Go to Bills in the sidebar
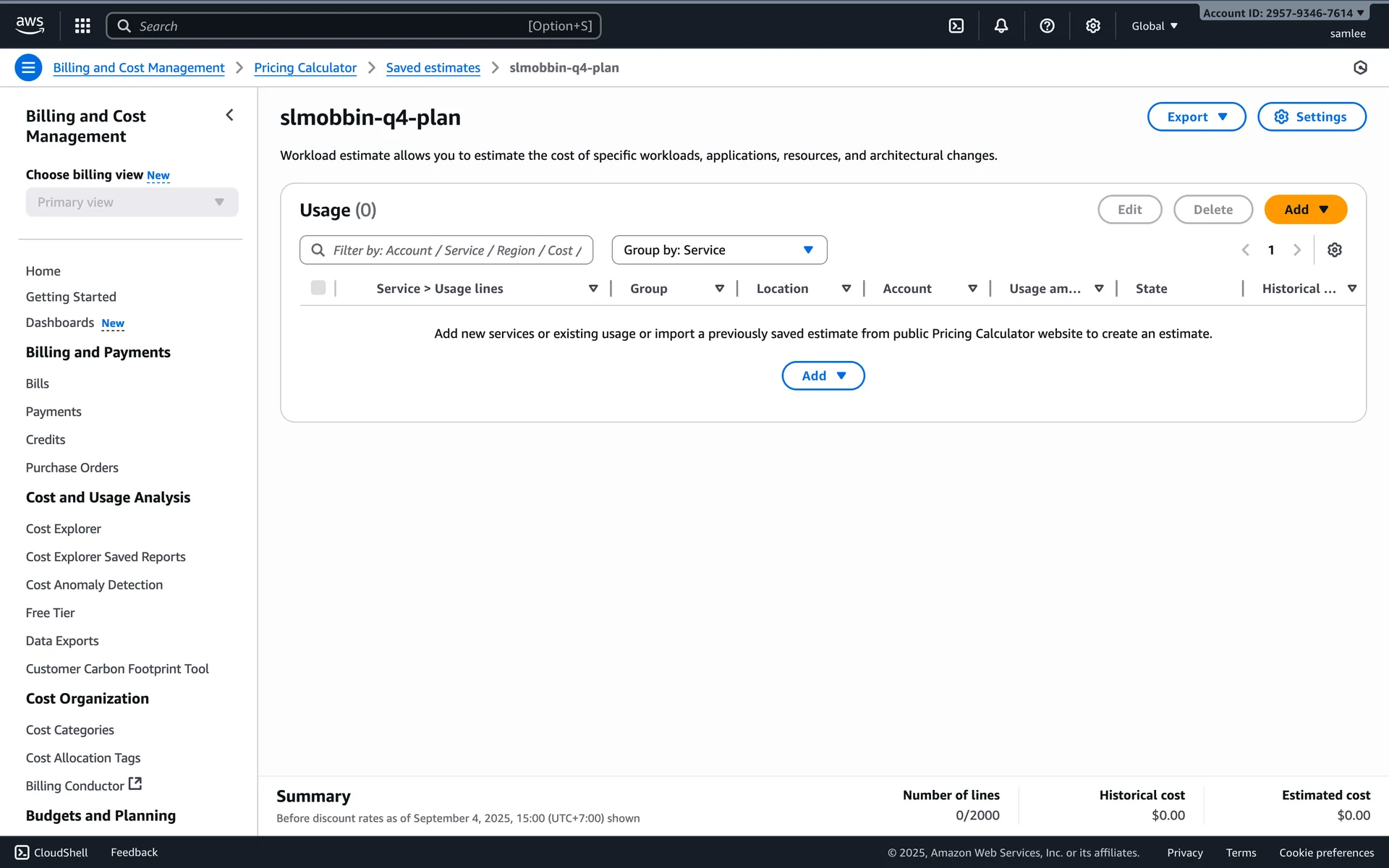The image size is (1389, 868). click(x=38, y=384)
